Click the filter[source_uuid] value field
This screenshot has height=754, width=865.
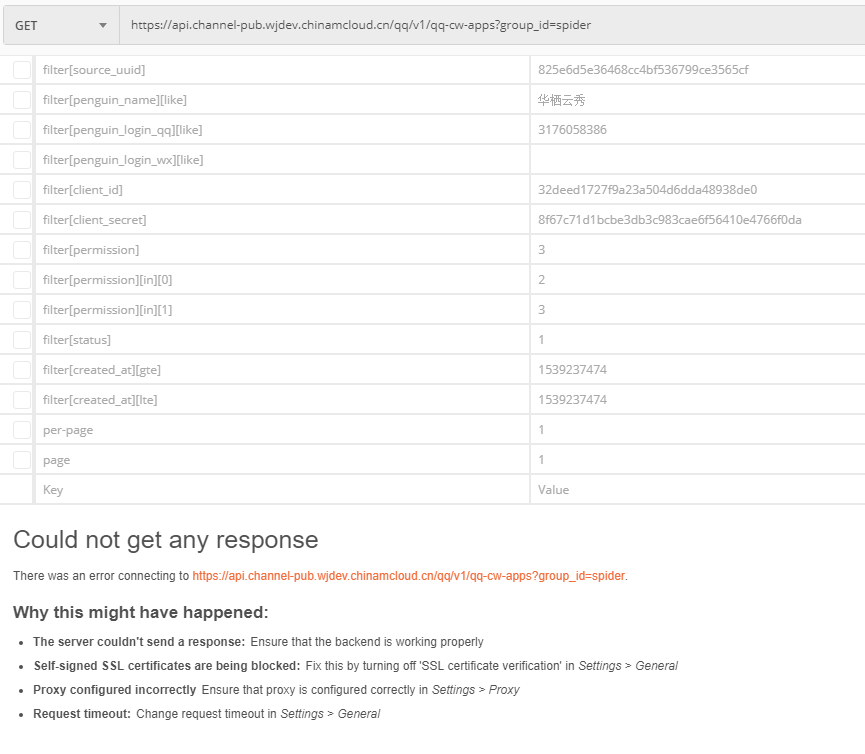[x=696, y=70]
